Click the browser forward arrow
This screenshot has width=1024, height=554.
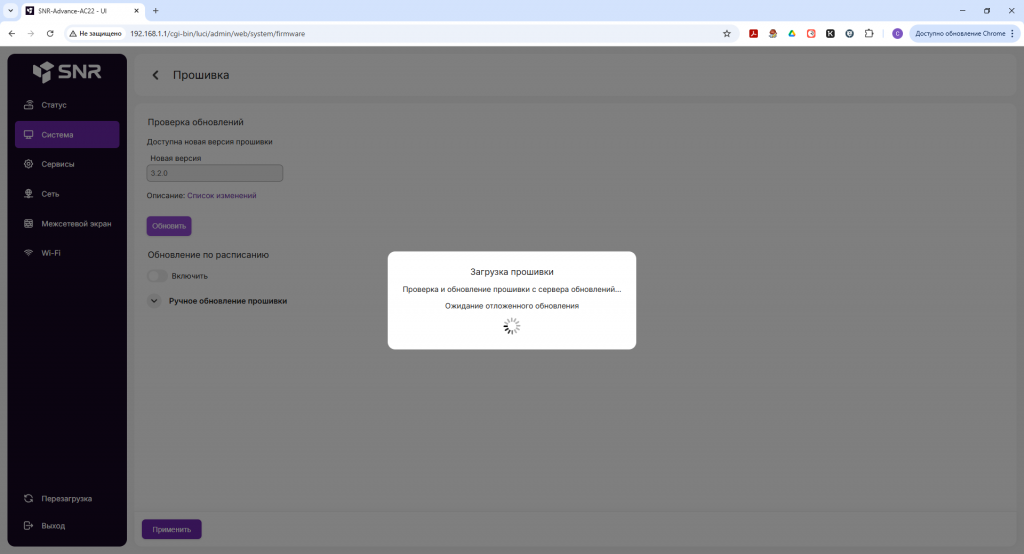[31, 33]
